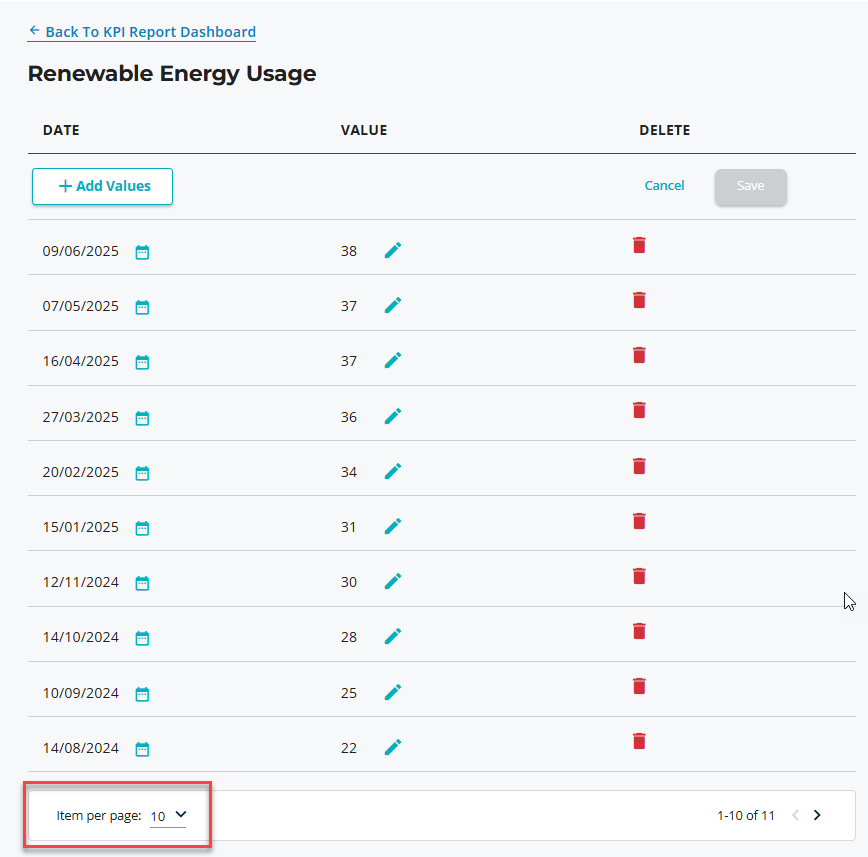Edit the value 36 with pencil icon
The image size is (868, 857).
pos(393,416)
